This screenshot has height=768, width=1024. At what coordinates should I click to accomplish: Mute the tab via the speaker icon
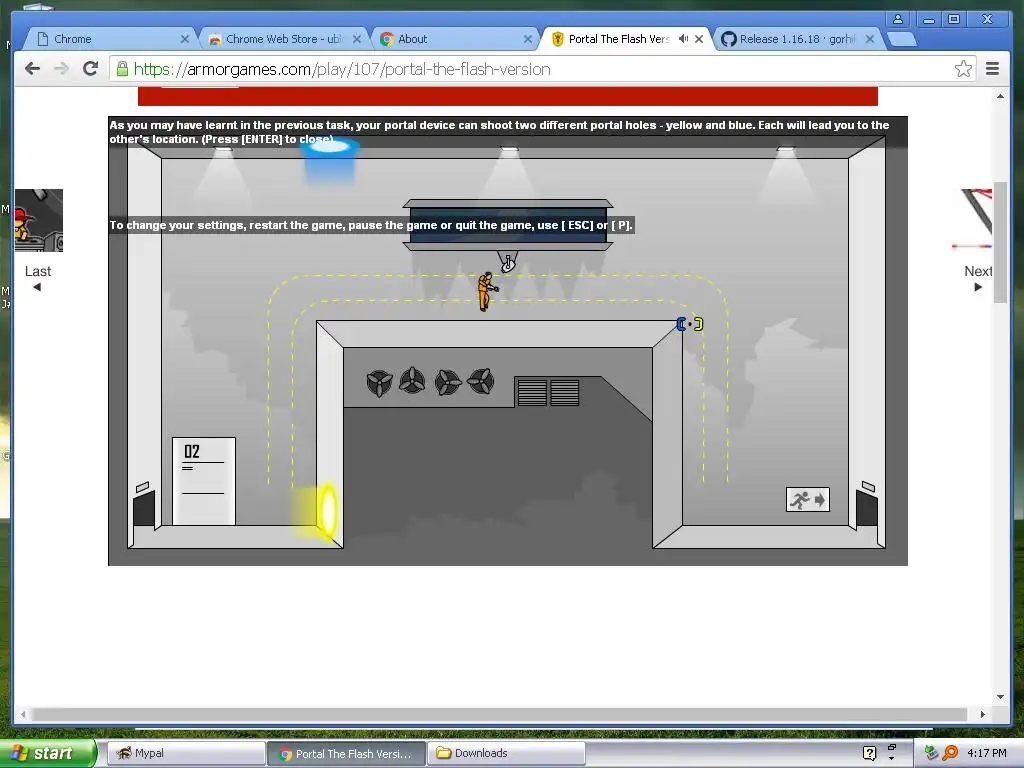point(683,39)
